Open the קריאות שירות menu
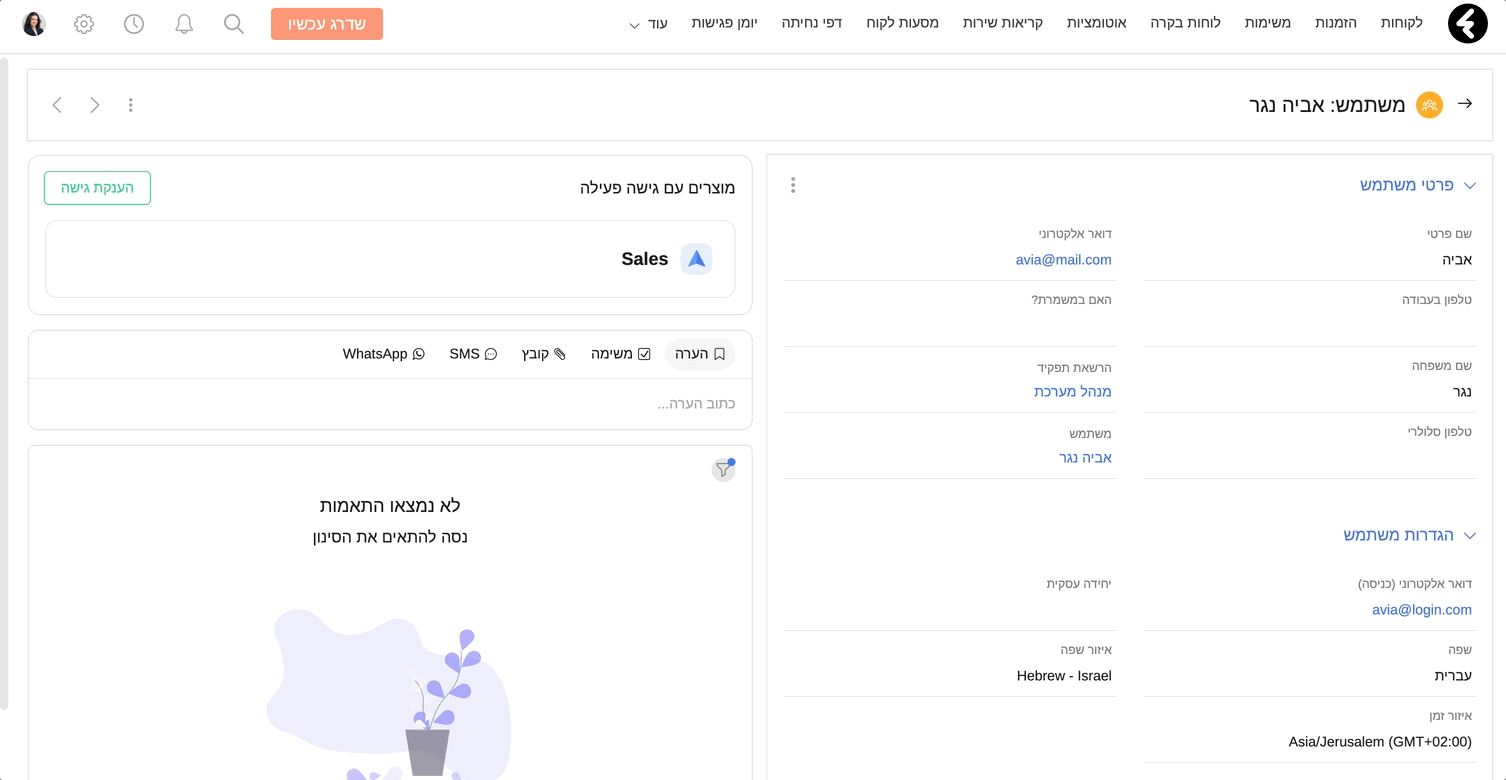The image size is (1506, 780). coord(1003,22)
